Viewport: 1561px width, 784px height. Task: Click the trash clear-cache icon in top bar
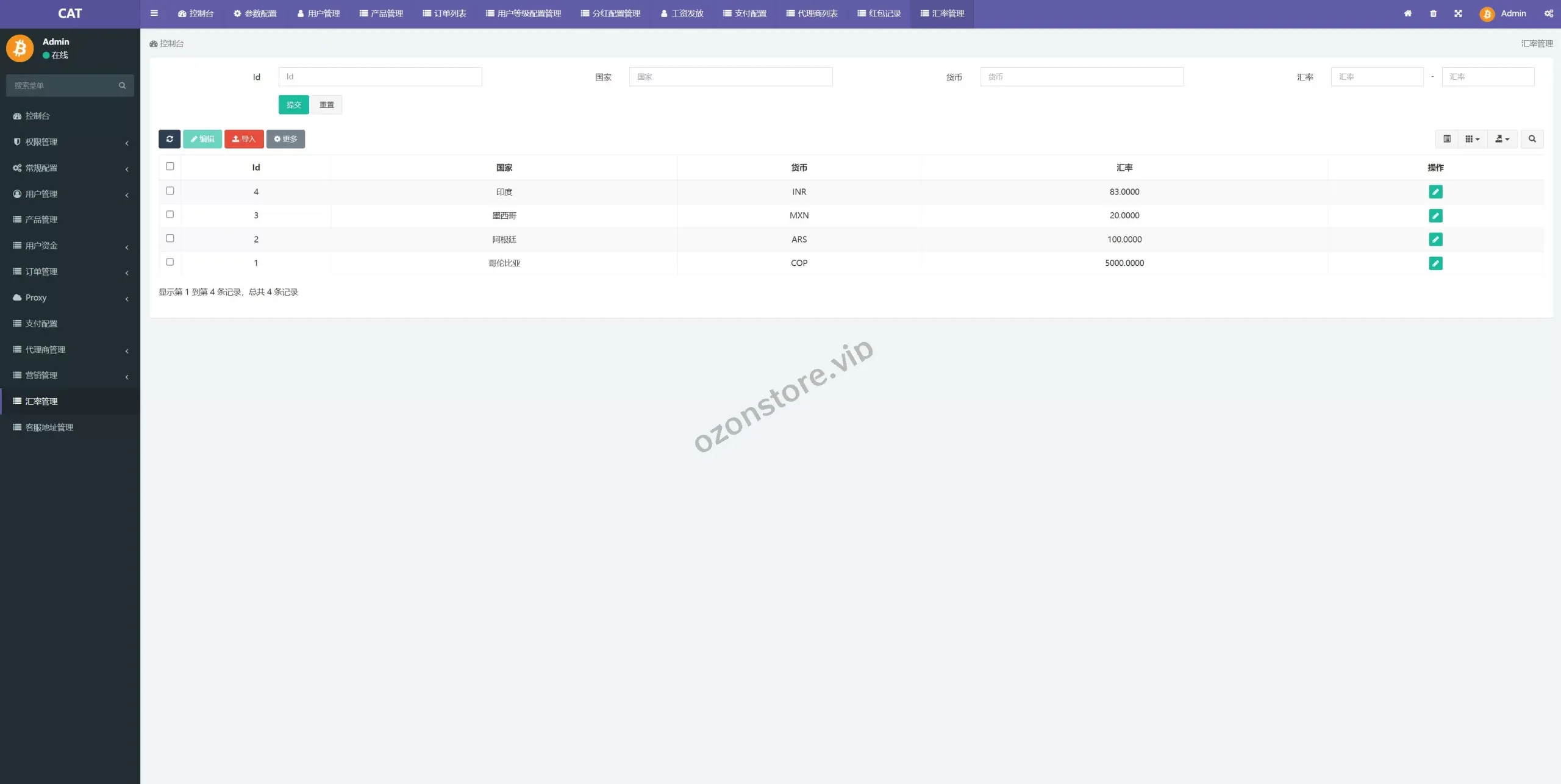tap(1433, 13)
